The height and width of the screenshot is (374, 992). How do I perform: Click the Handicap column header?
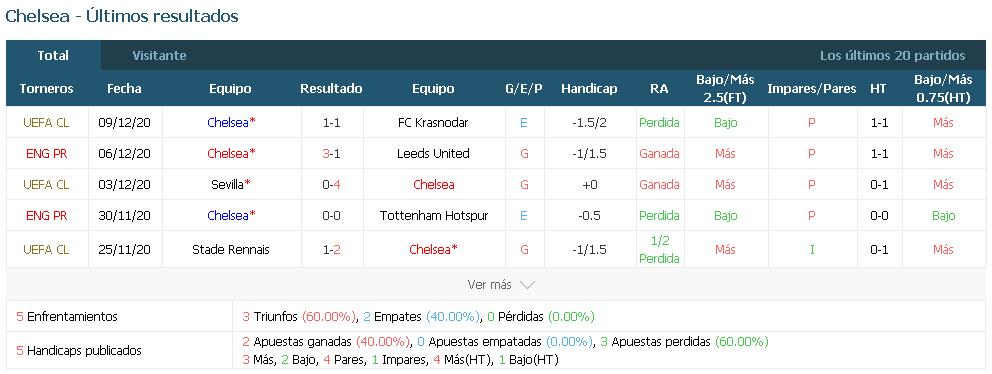pyautogui.click(x=589, y=89)
